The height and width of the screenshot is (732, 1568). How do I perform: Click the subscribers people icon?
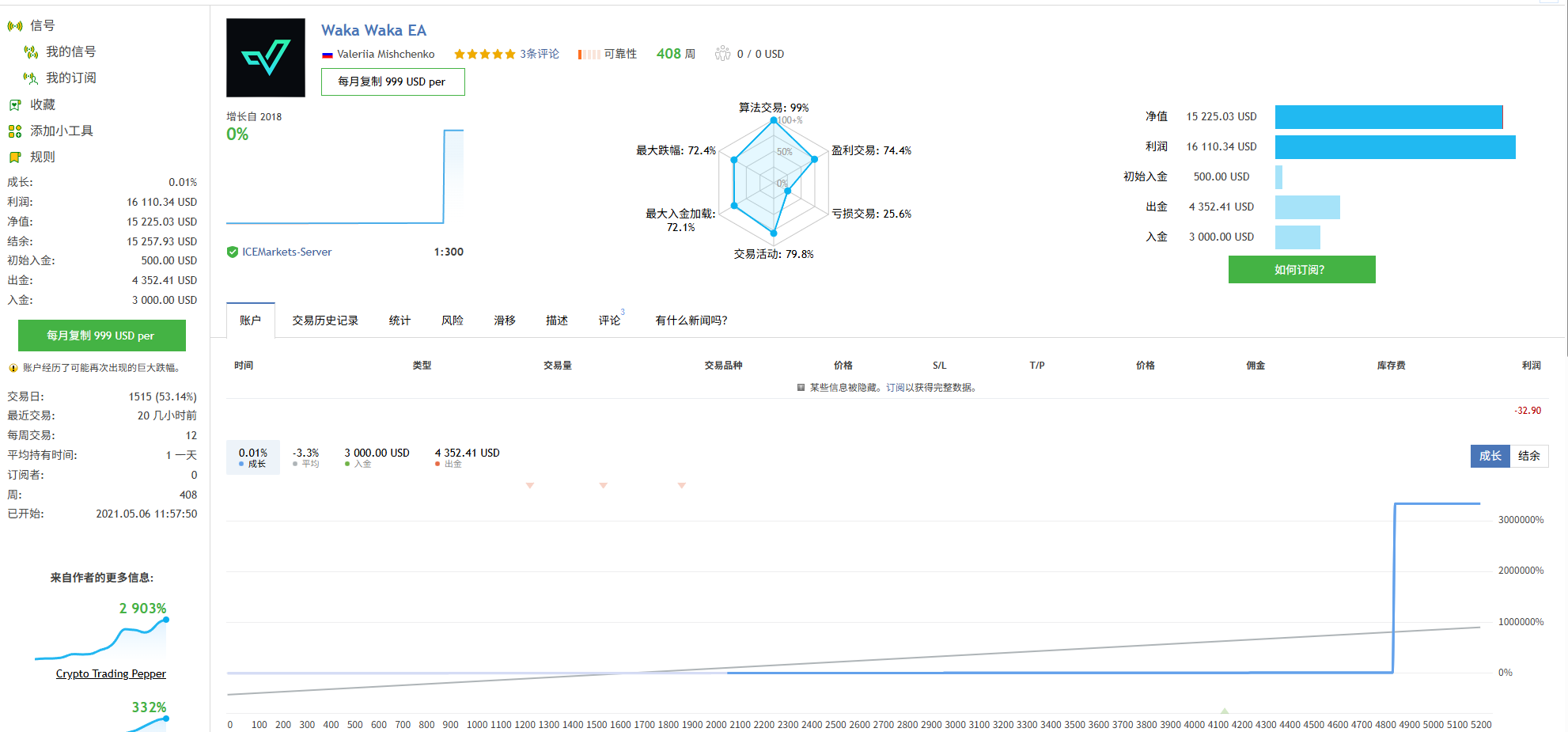(722, 54)
